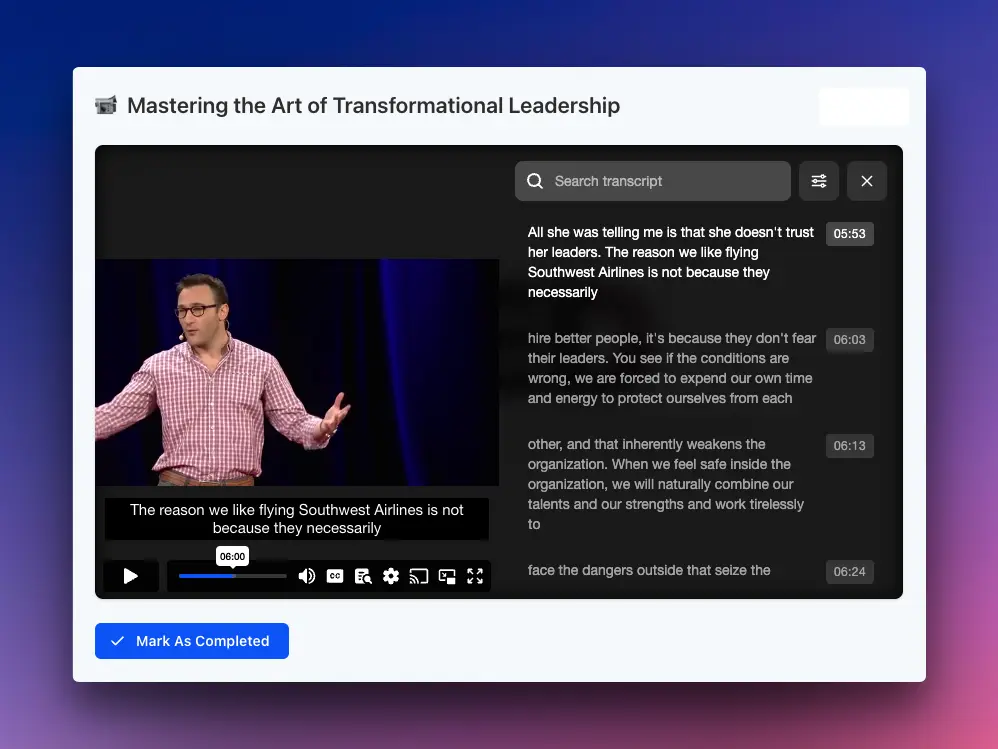
Task: Click Mark As Completed button
Action: [192, 641]
